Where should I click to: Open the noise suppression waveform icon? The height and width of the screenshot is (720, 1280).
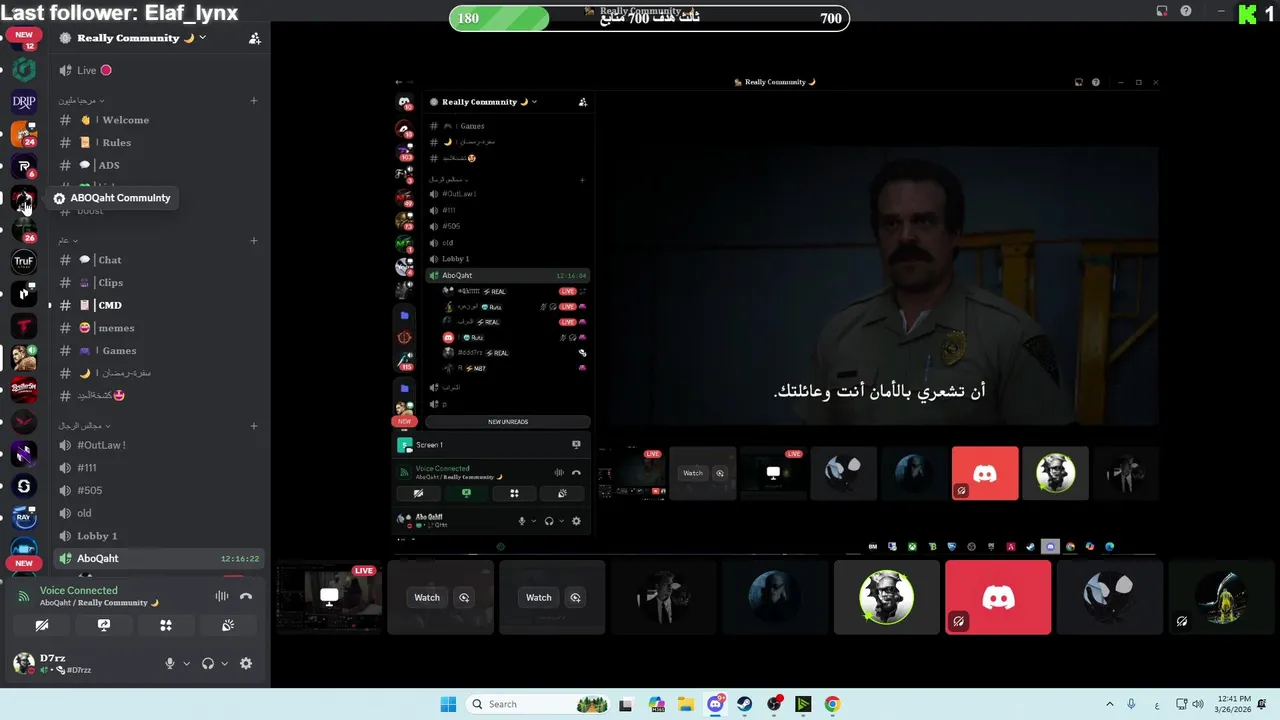tap(221, 596)
